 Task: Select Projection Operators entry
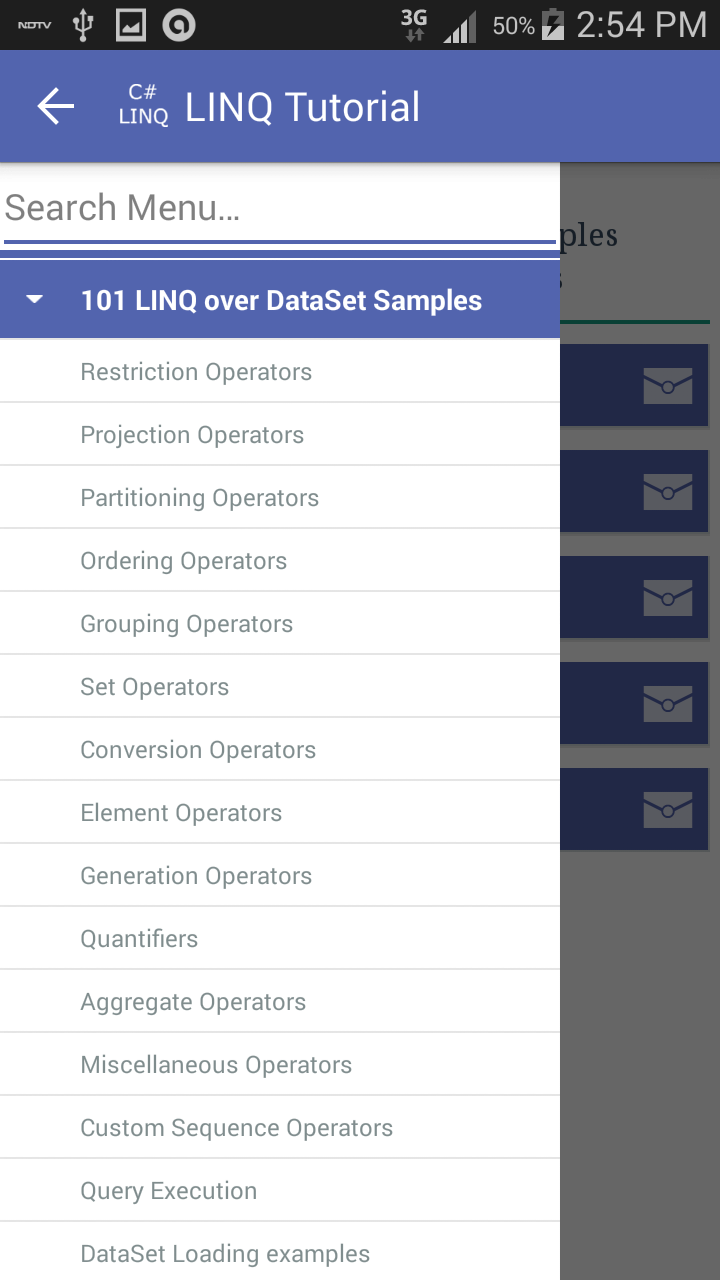point(192,435)
